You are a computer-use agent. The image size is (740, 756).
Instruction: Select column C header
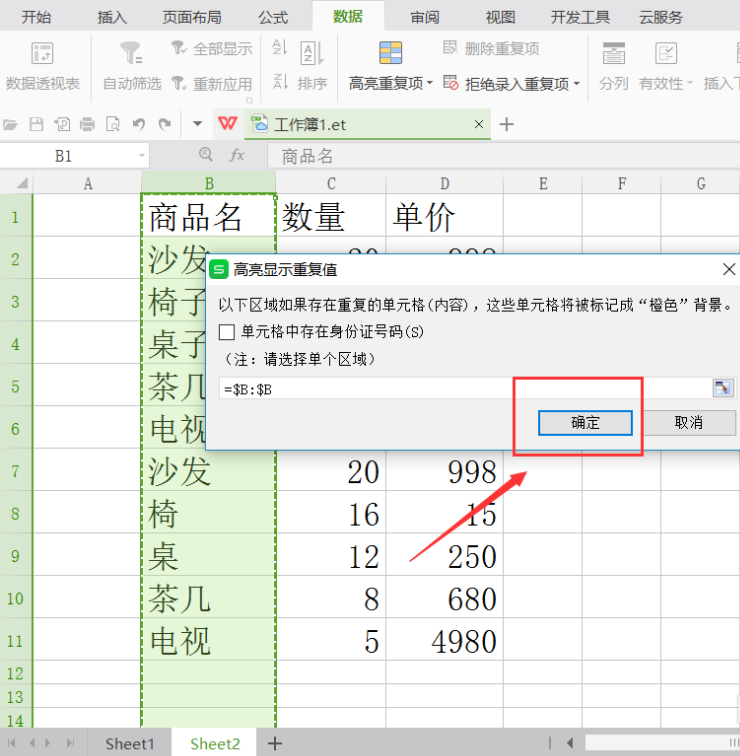[x=331, y=183]
